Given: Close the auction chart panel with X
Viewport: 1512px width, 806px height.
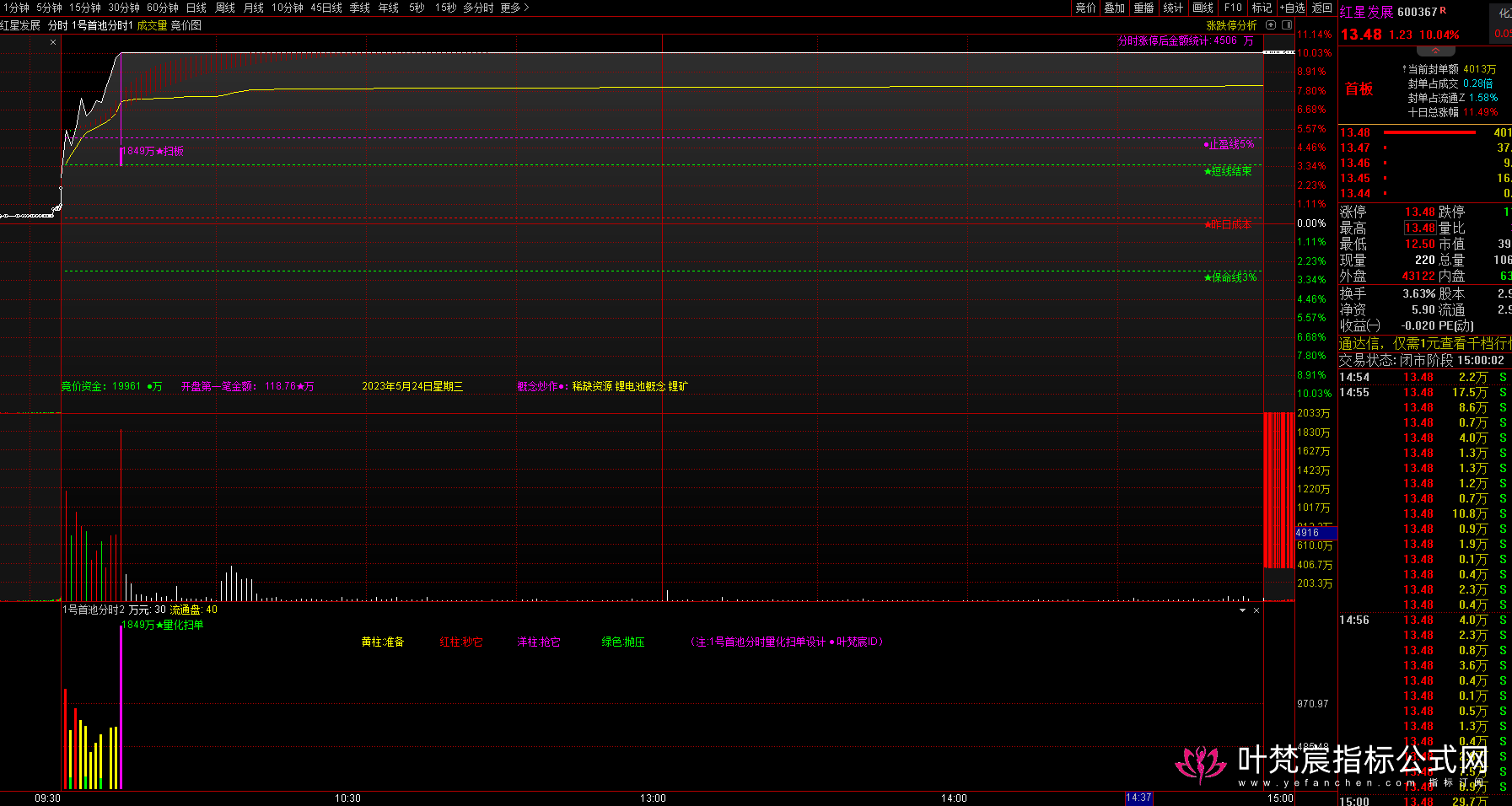Looking at the screenshot, I should (x=53, y=42).
